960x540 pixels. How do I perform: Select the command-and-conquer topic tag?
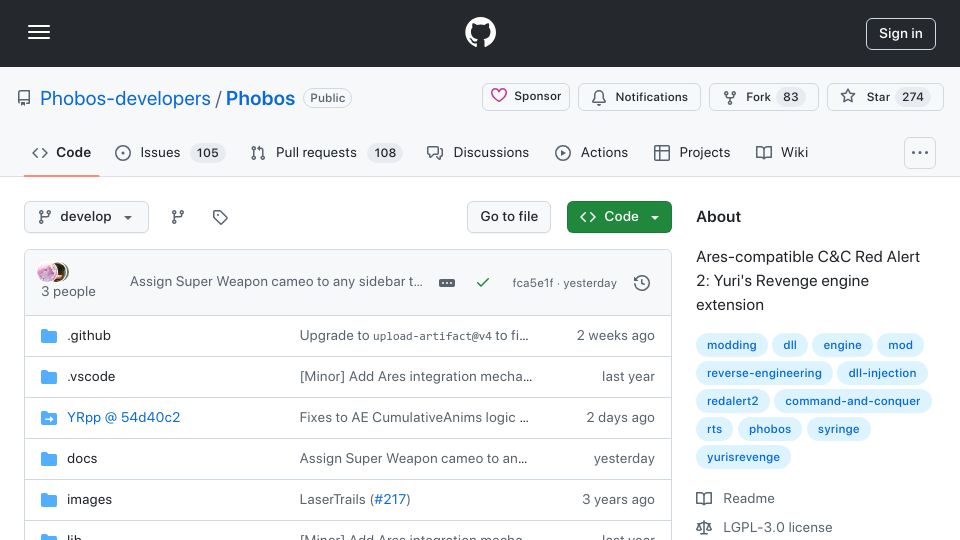[x=852, y=402]
